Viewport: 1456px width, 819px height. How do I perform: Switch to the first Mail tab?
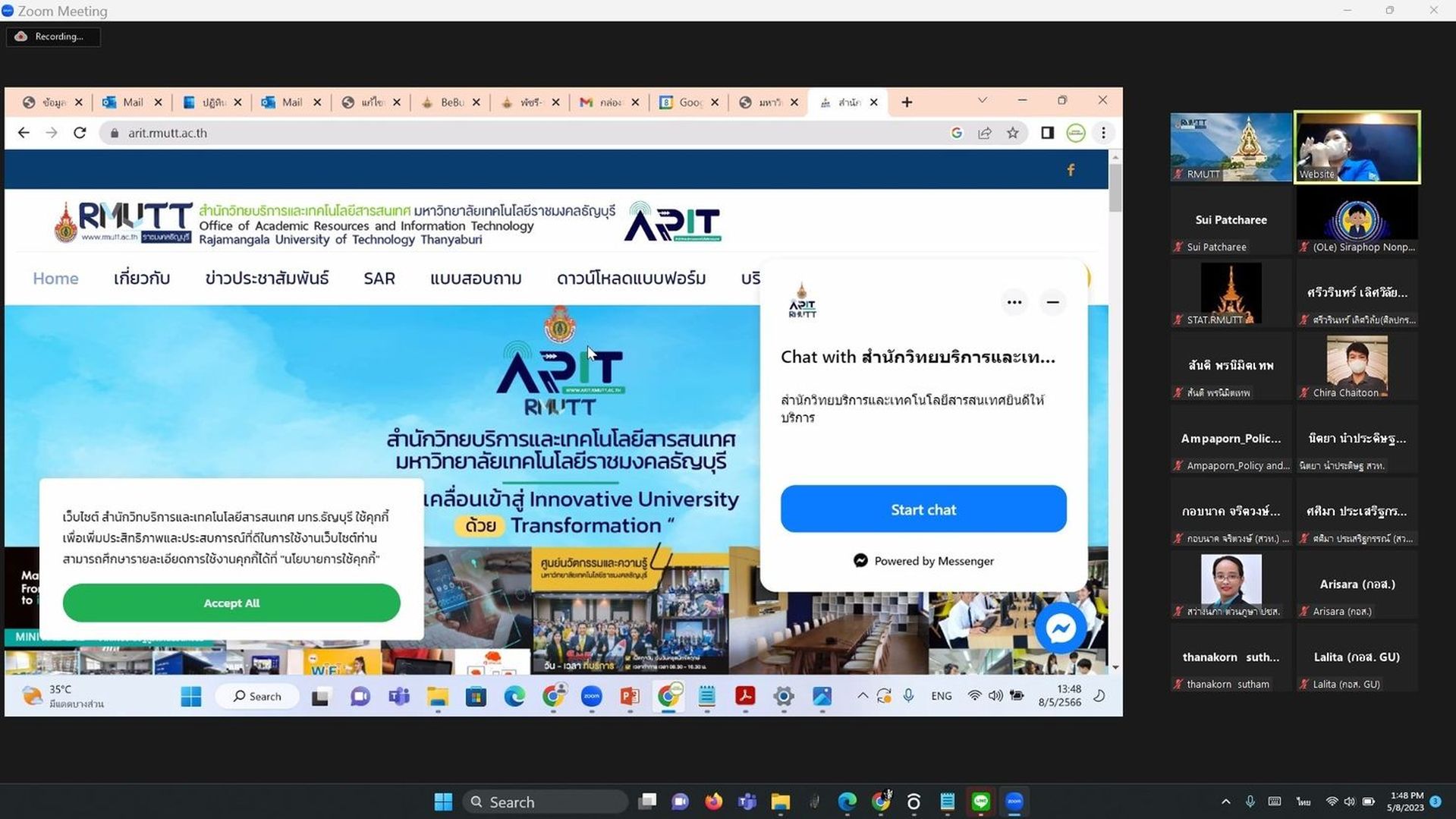click(x=132, y=102)
